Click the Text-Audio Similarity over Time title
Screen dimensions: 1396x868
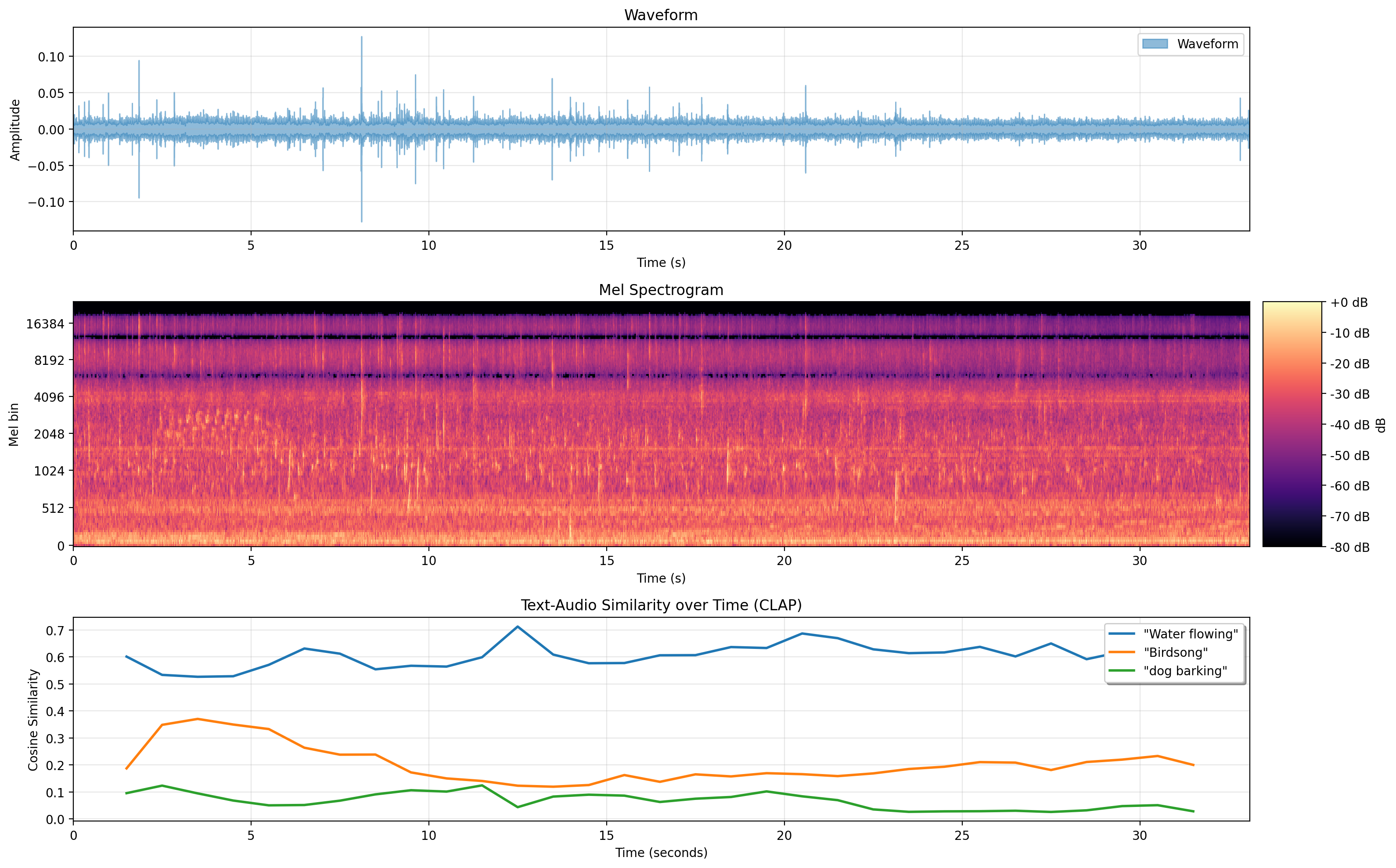(661, 605)
